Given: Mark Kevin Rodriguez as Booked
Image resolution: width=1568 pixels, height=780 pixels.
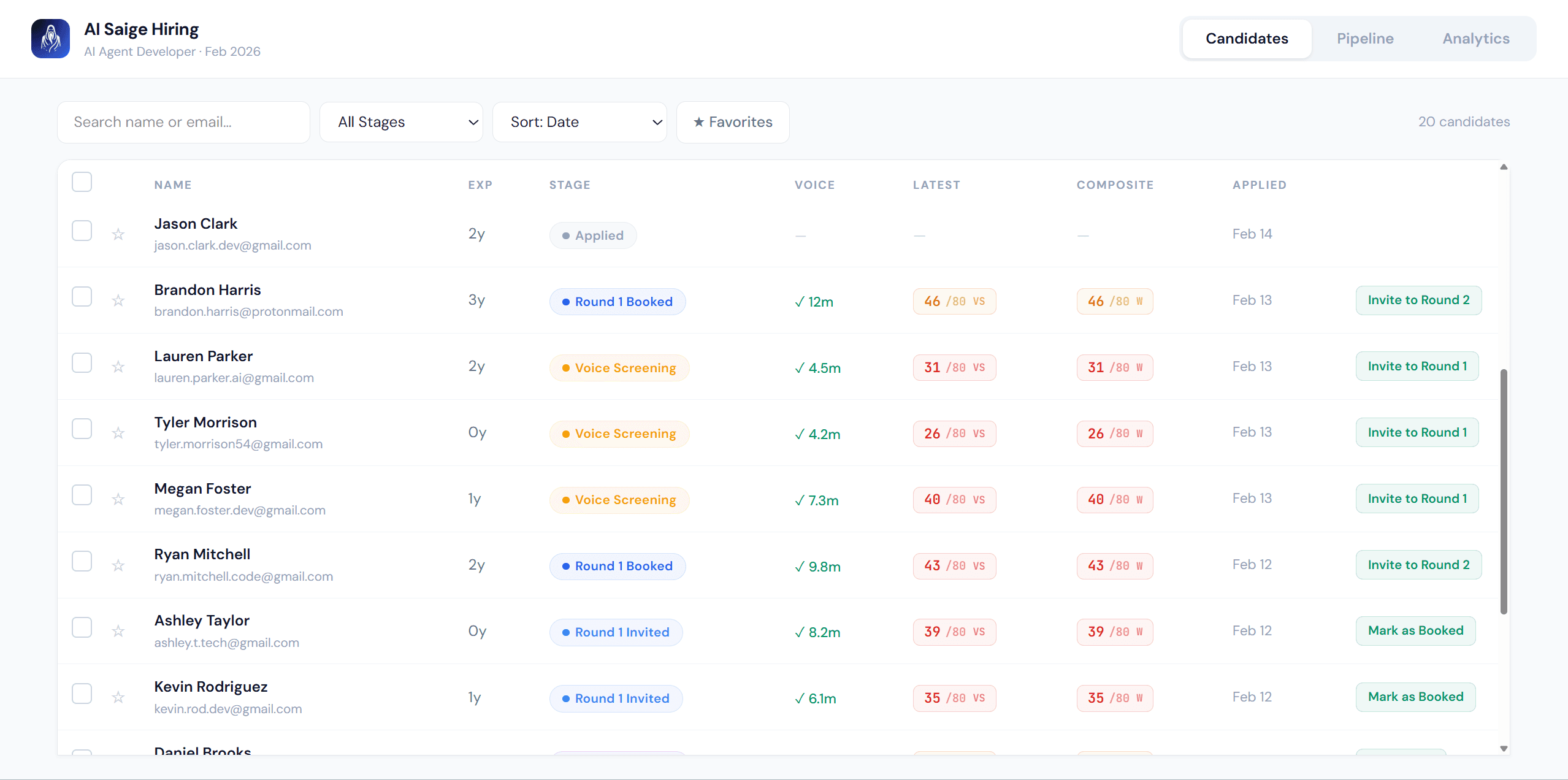Looking at the screenshot, I should (x=1415, y=697).
